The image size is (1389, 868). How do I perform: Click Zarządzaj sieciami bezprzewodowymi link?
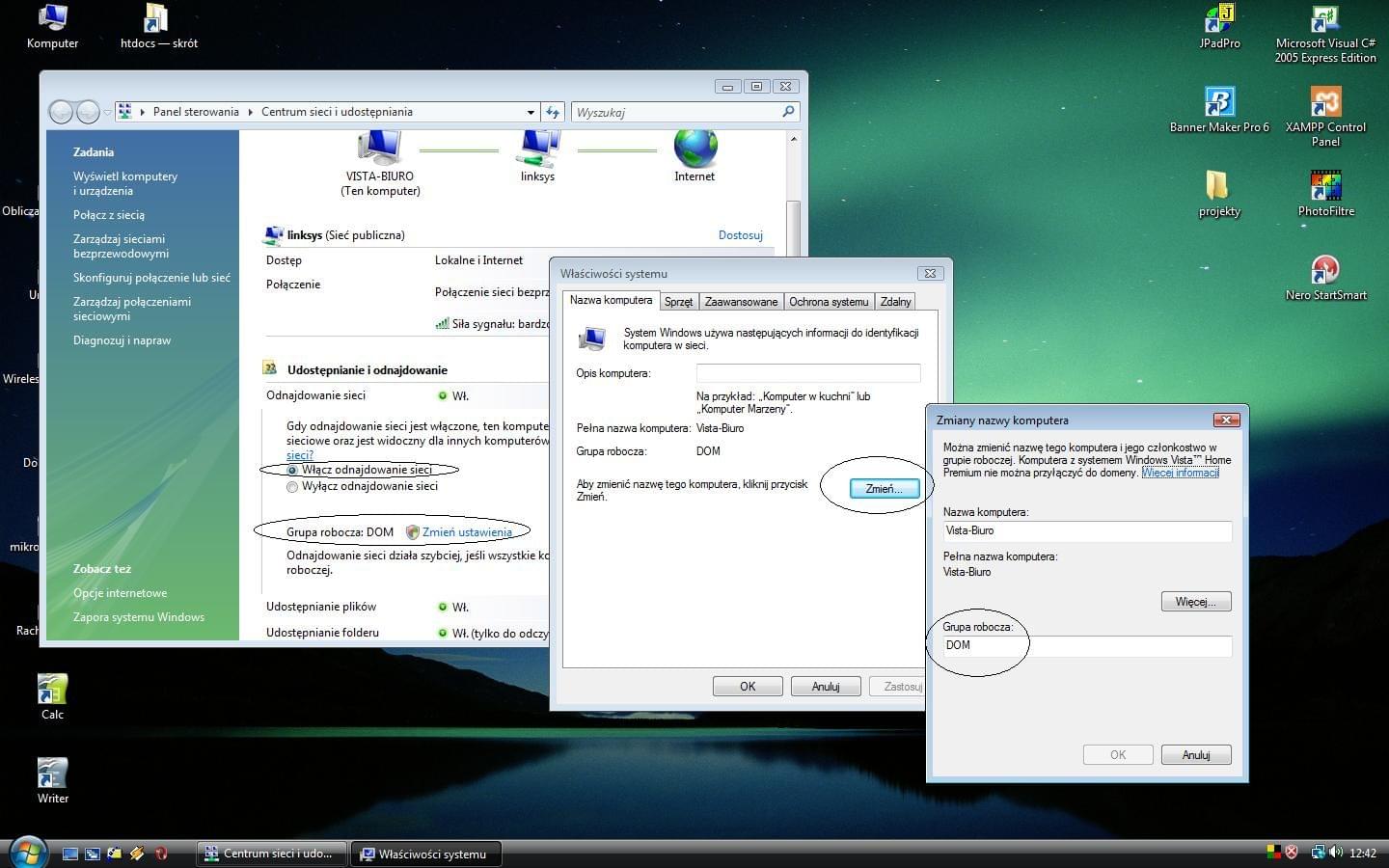121,246
